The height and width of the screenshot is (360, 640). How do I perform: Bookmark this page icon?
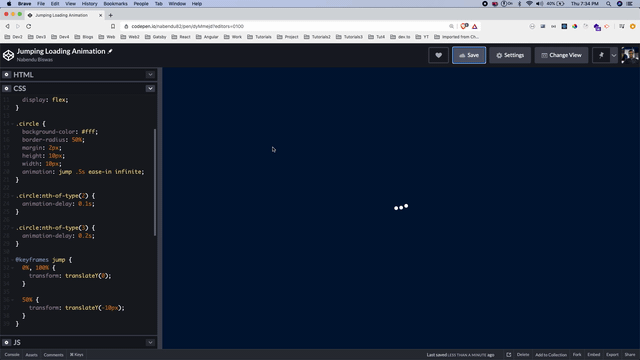click(x=113, y=26)
